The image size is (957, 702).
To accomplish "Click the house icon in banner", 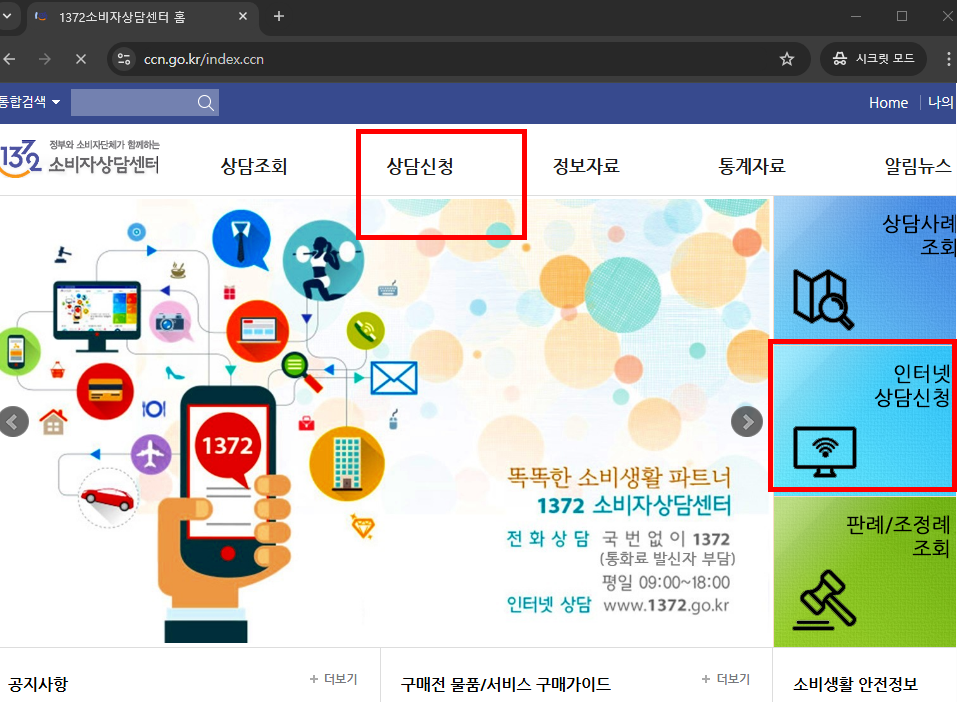I will (54, 422).
